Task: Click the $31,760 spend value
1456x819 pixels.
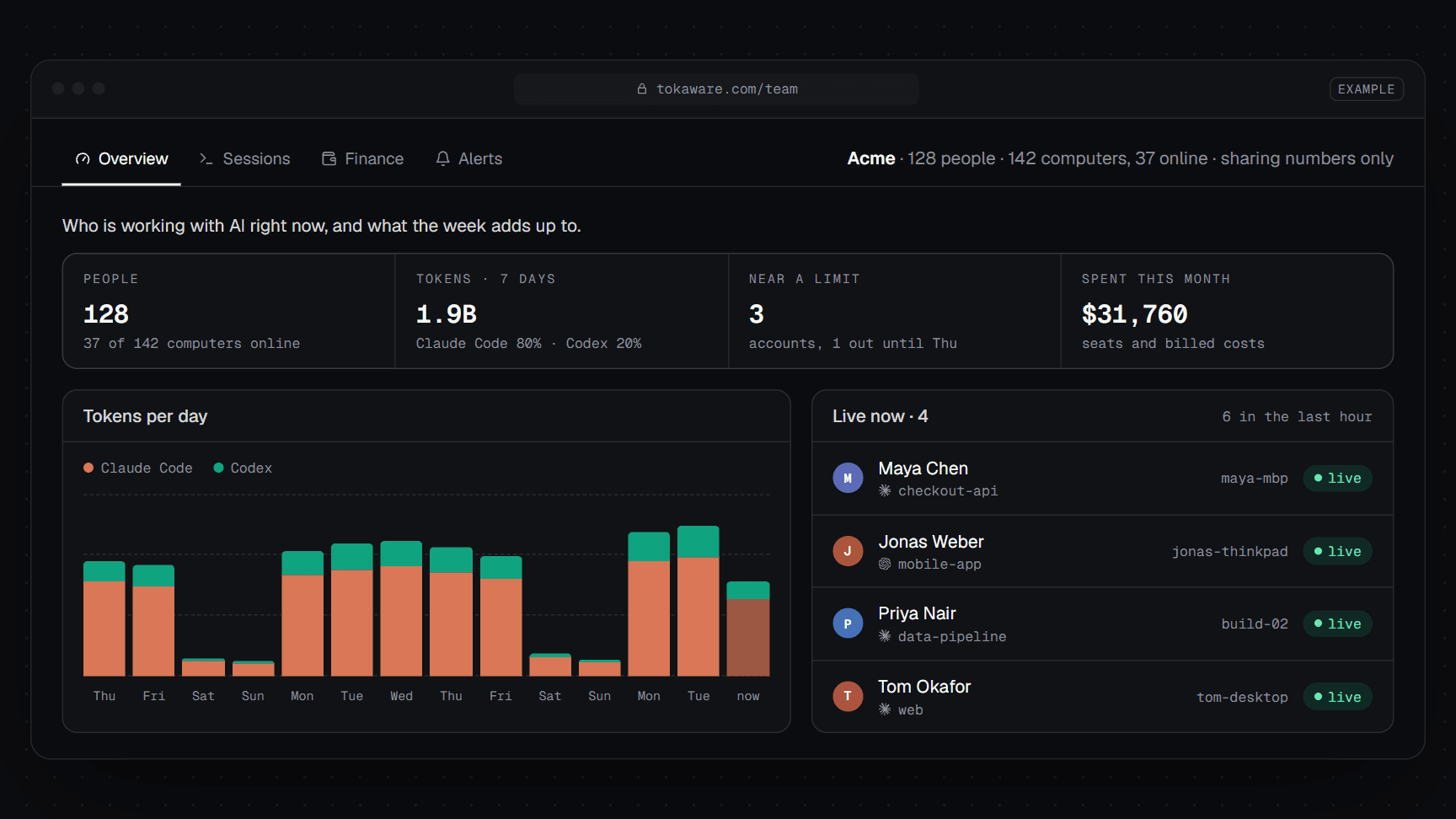Action: (x=1134, y=314)
